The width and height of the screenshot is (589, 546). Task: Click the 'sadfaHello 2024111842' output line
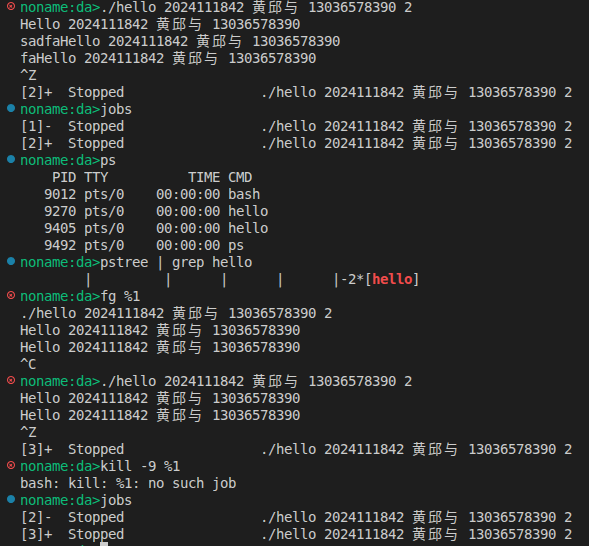coord(180,41)
